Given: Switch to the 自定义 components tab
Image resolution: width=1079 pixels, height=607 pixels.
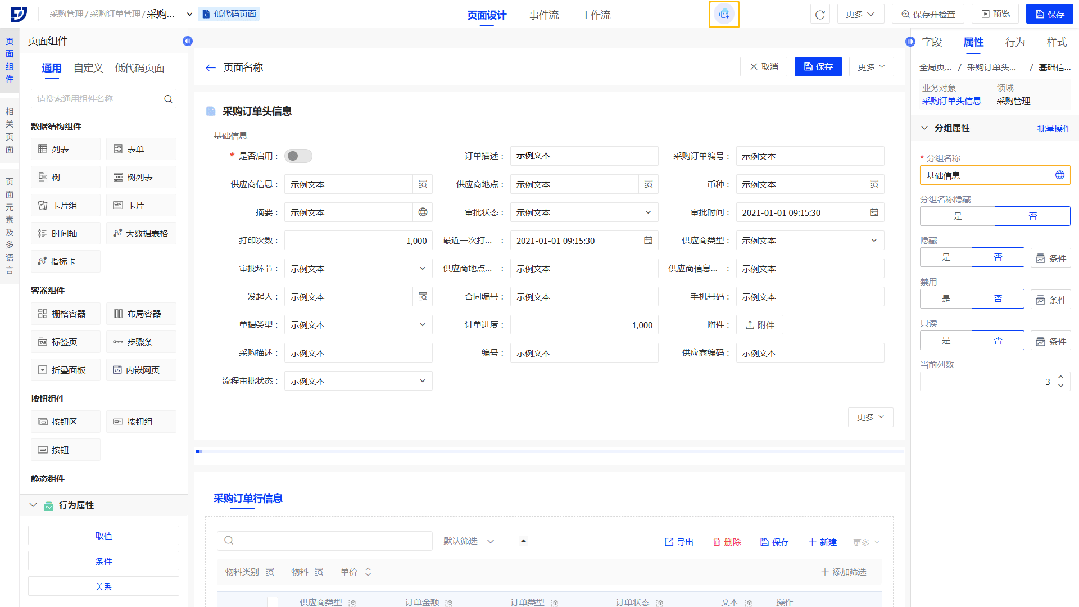Looking at the screenshot, I should 88,69.
